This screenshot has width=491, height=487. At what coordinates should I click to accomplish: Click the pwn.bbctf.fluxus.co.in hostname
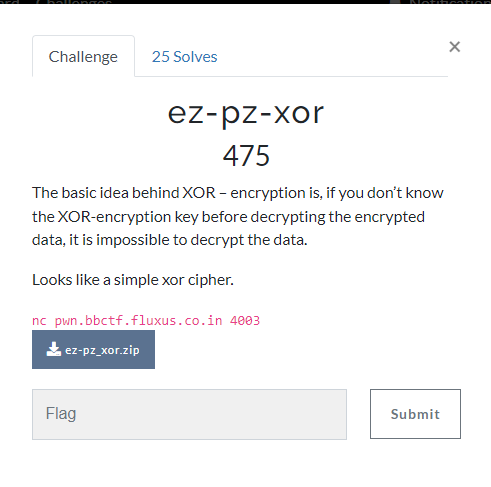(138, 321)
